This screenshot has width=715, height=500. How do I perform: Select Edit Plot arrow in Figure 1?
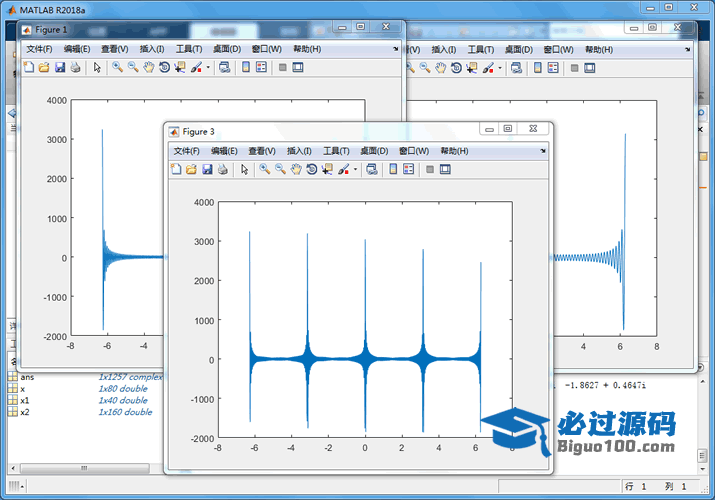(x=97, y=67)
